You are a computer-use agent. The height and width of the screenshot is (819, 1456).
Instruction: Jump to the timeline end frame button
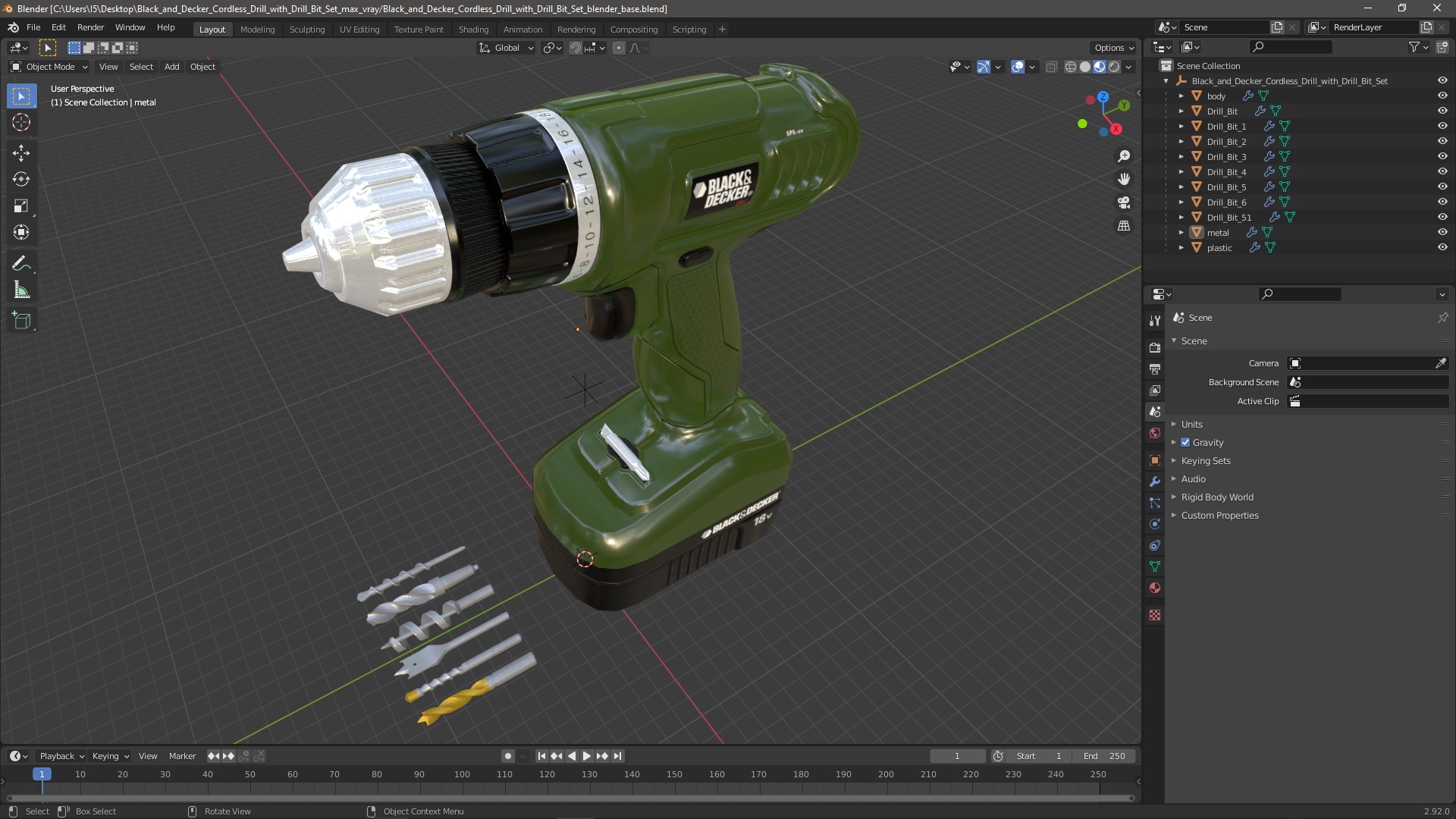coord(617,756)
